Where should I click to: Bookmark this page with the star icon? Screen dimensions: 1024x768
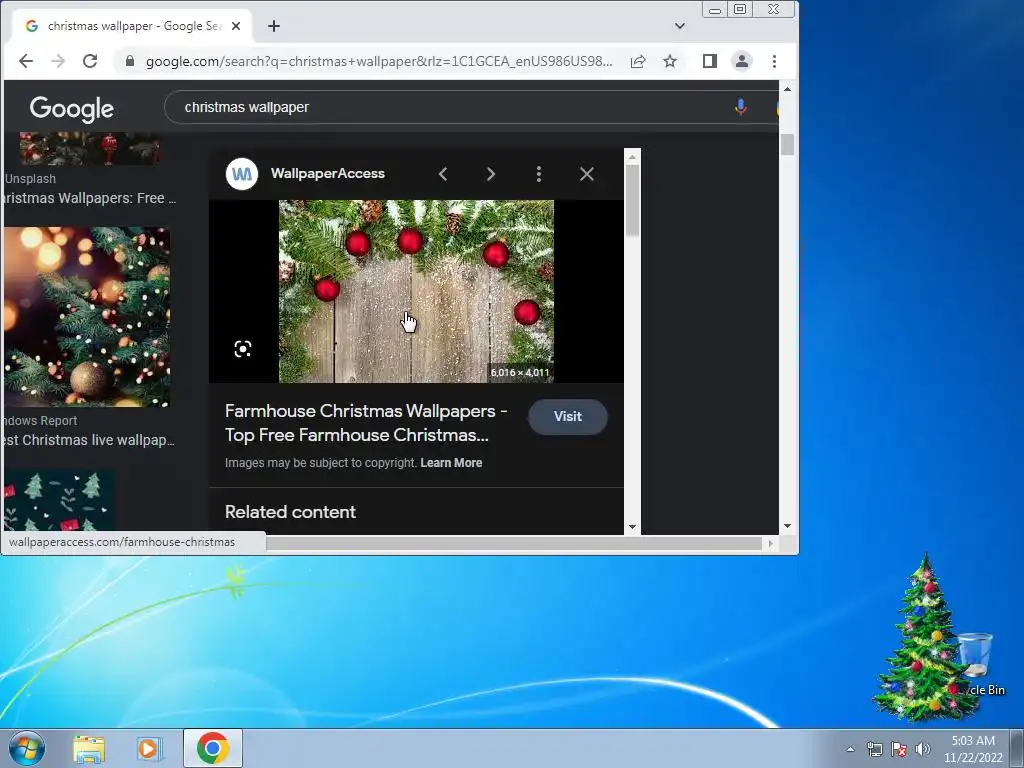[x=670, y=61]
